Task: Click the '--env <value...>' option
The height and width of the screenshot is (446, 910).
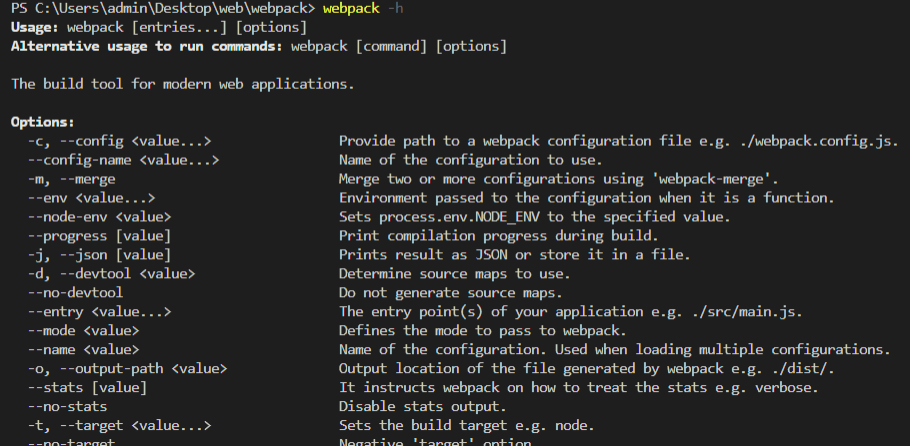Action: 91,198
